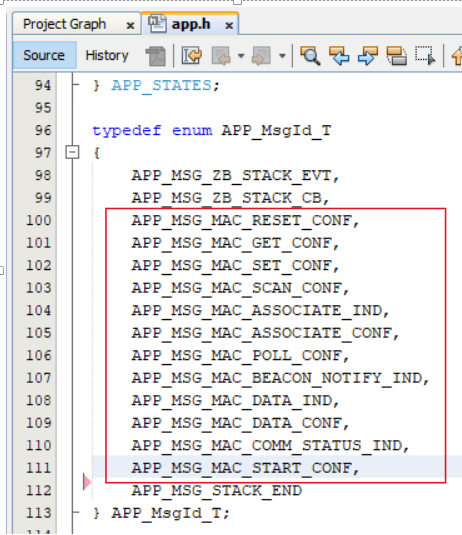The width and height of the screenshot is (462, 535).
Task: Close the app.h tab
Action: pyautogui.click(x=229, y=25)
